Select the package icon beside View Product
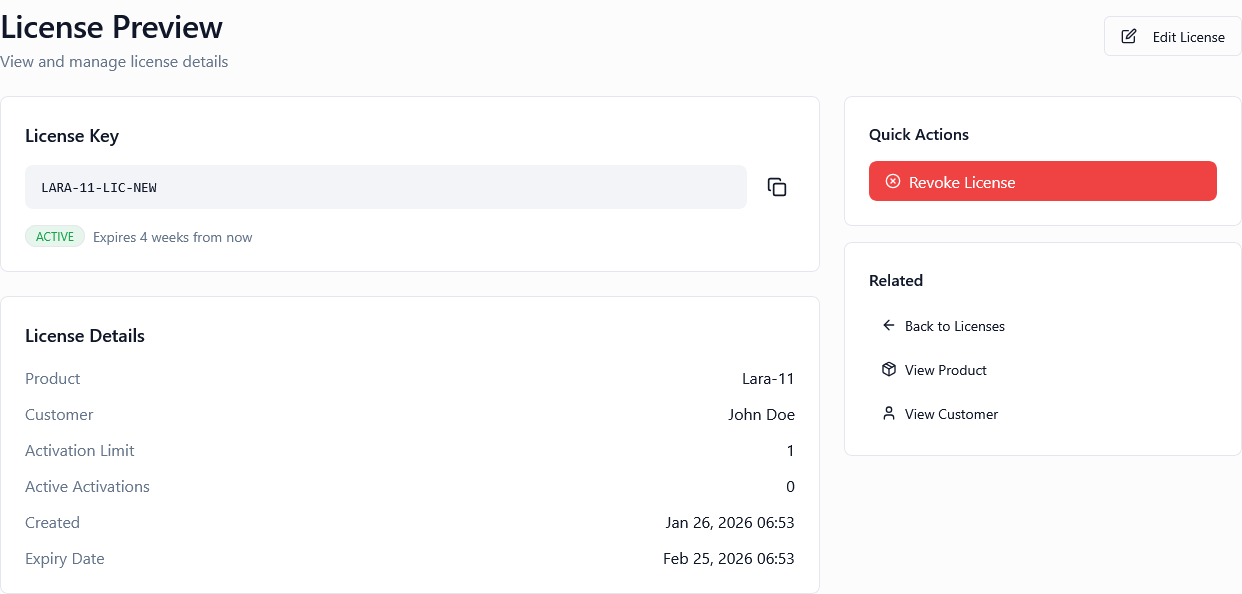 [888, 369]
